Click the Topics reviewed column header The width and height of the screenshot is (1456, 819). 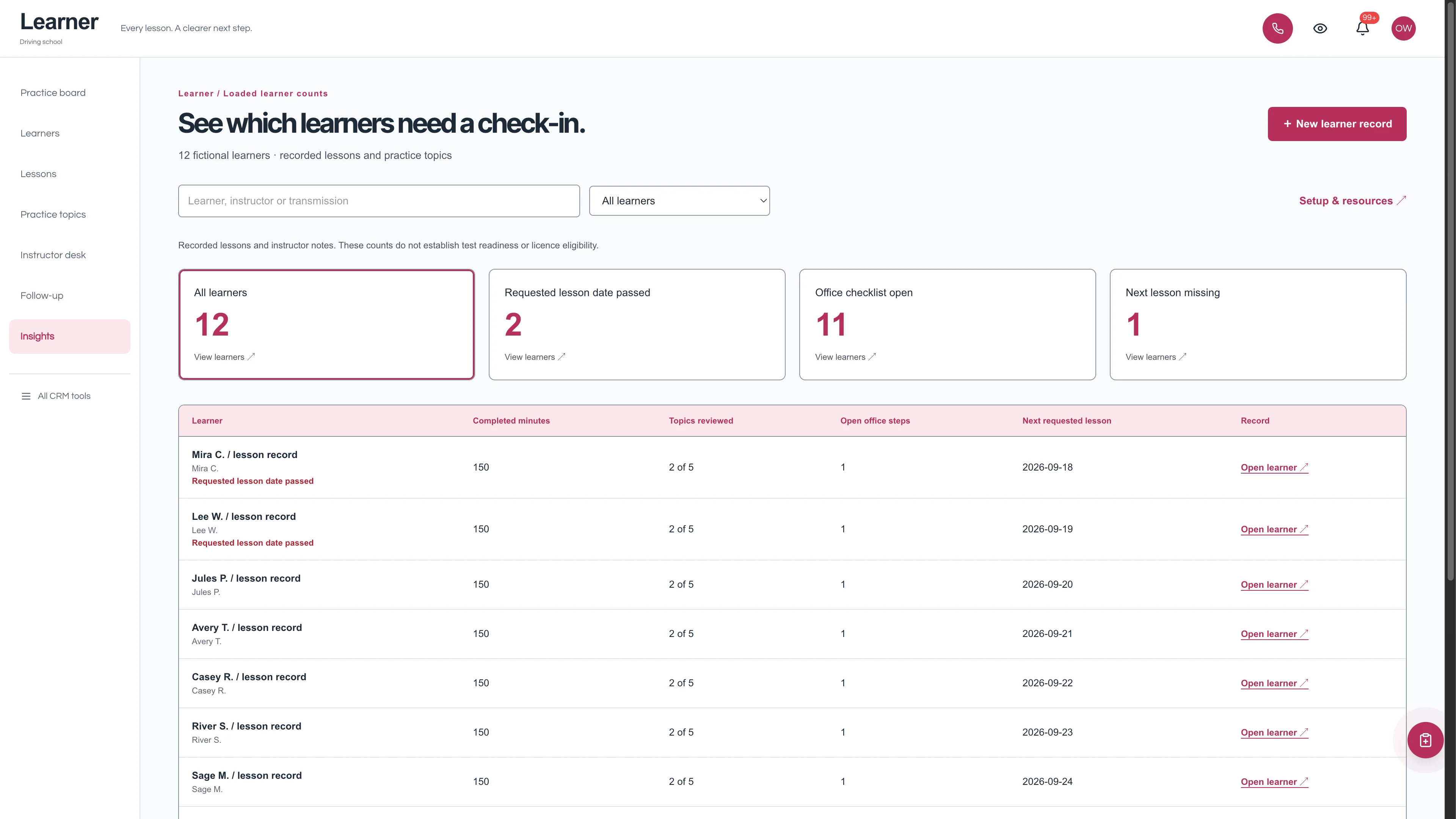pyautogui.click(x=701, y=420)
